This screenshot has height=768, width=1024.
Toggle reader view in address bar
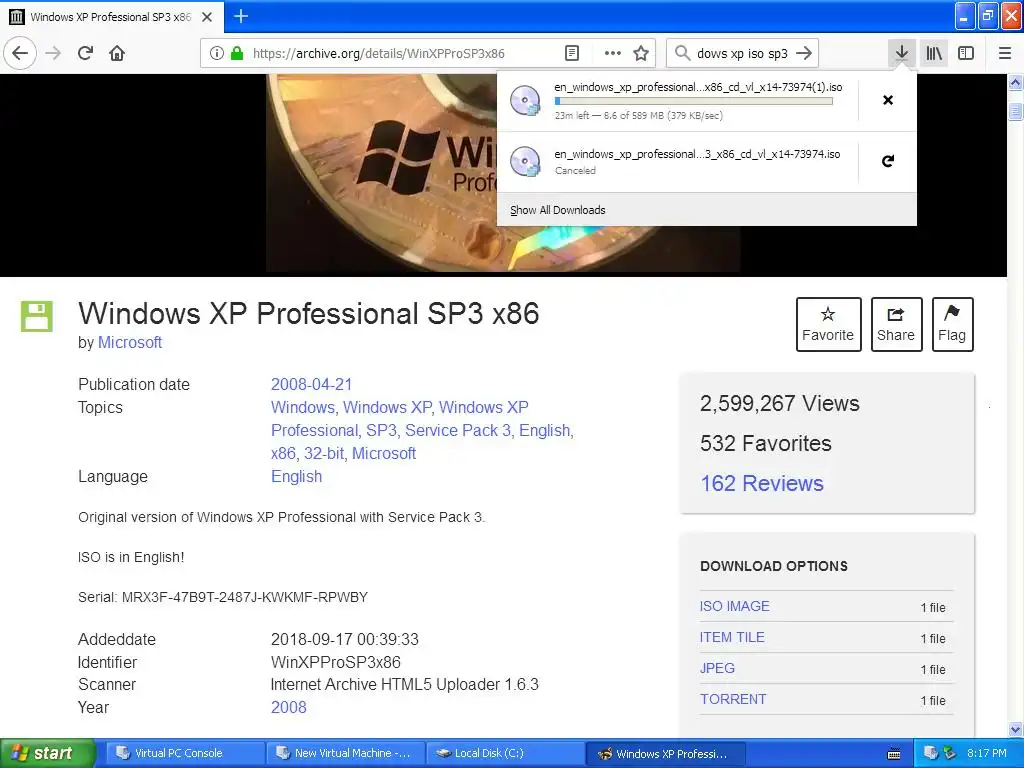(571, 53)
